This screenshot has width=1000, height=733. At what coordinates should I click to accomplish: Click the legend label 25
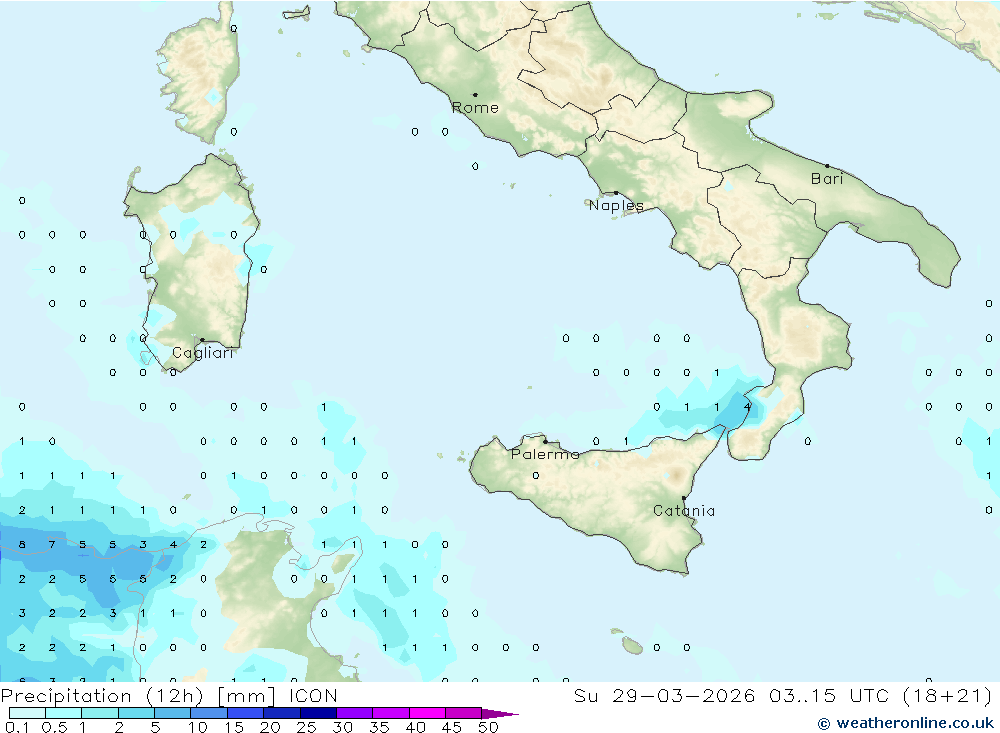[x=306, y=727]
